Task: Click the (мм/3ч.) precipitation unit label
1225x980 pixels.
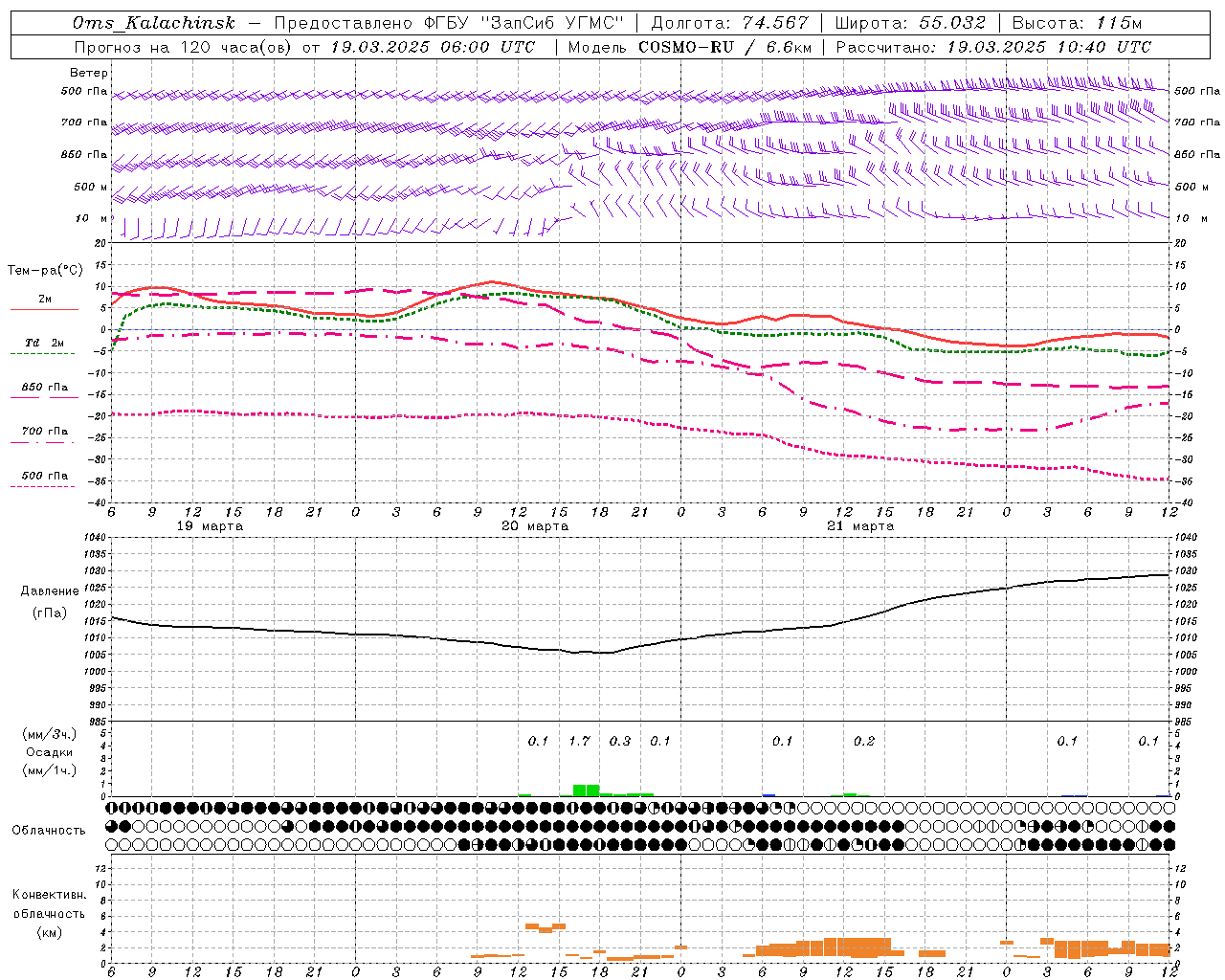Action: click(50, 734)
